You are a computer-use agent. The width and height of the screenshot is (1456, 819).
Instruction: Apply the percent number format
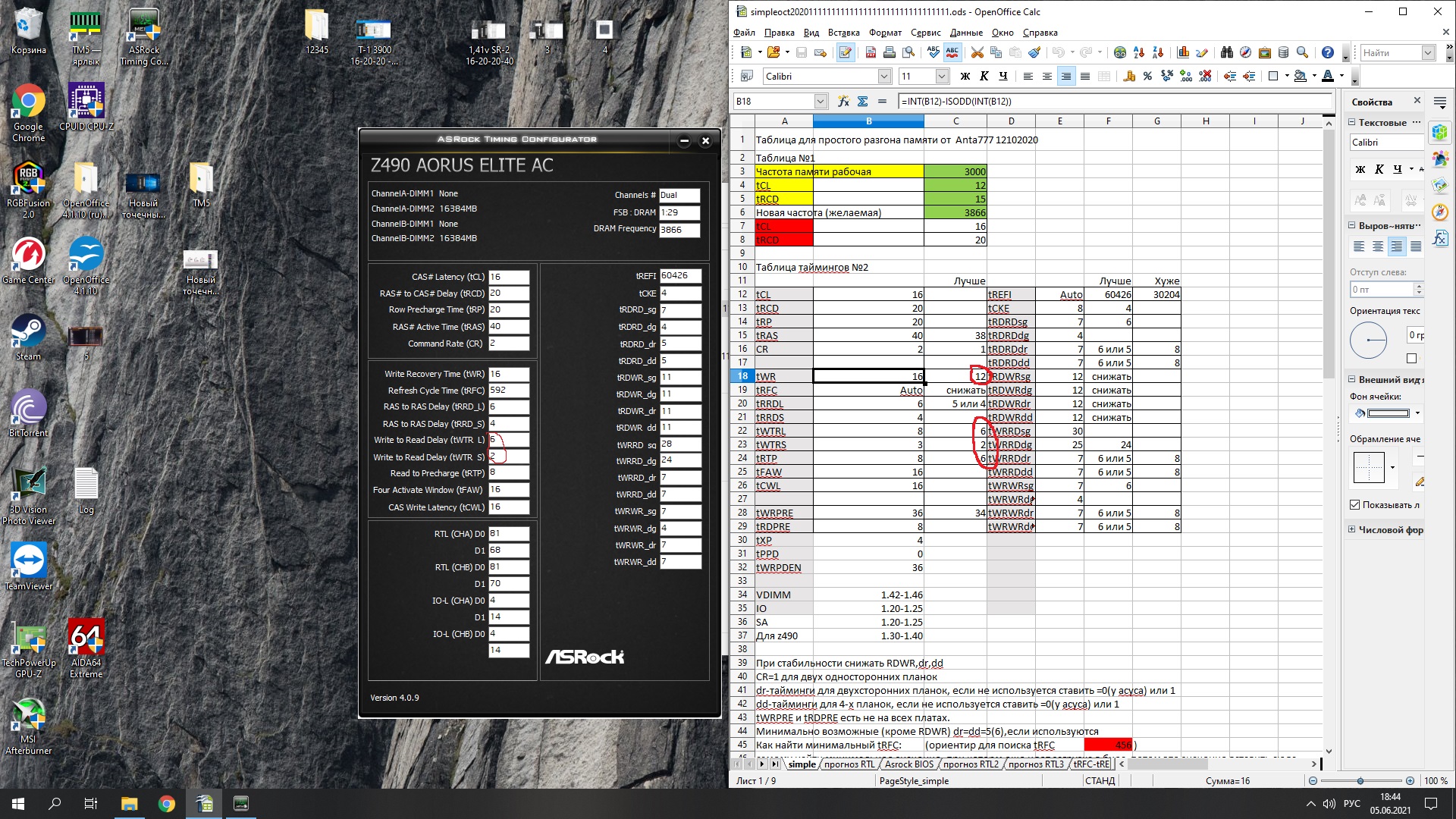click(1147, 76)
